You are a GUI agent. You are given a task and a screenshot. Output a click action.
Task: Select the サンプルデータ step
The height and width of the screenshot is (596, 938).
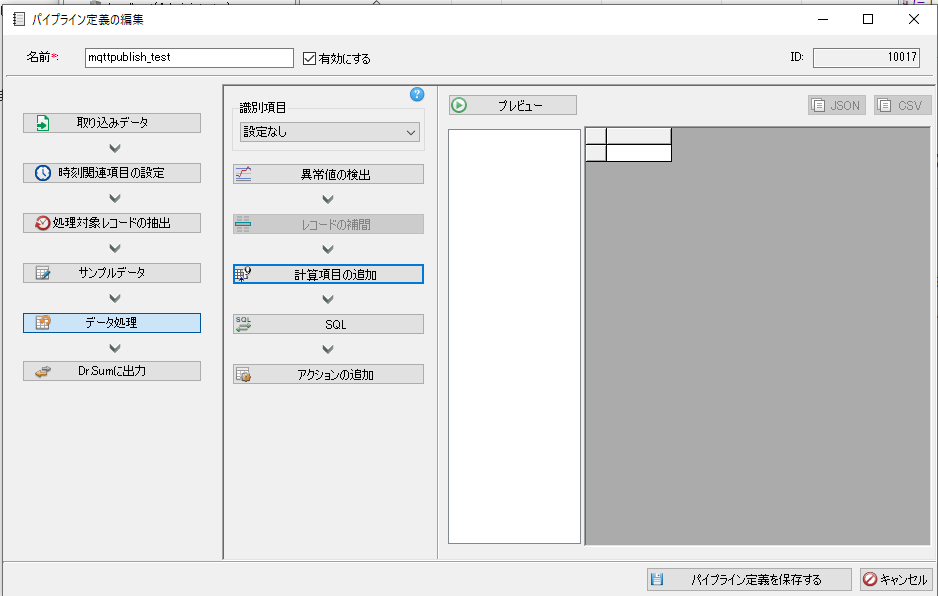pos(112,273)
